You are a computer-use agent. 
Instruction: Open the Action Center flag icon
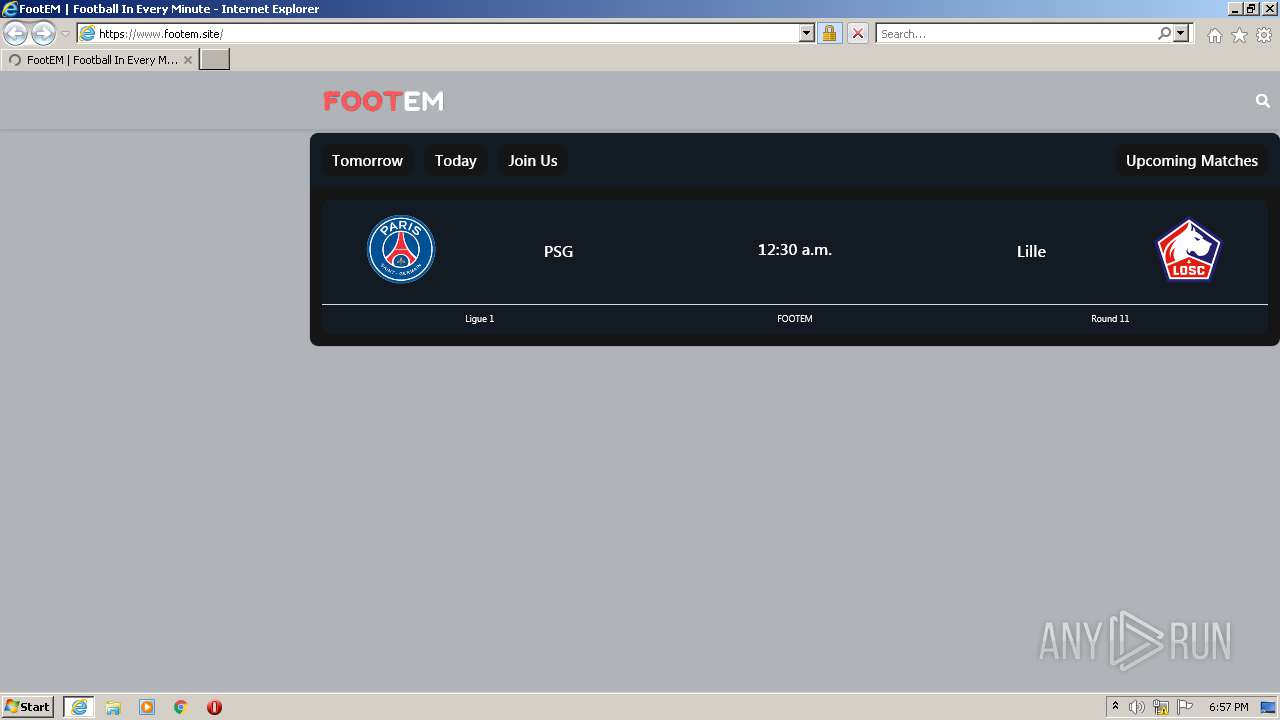pyautogui.click(x=1185, y=707)
